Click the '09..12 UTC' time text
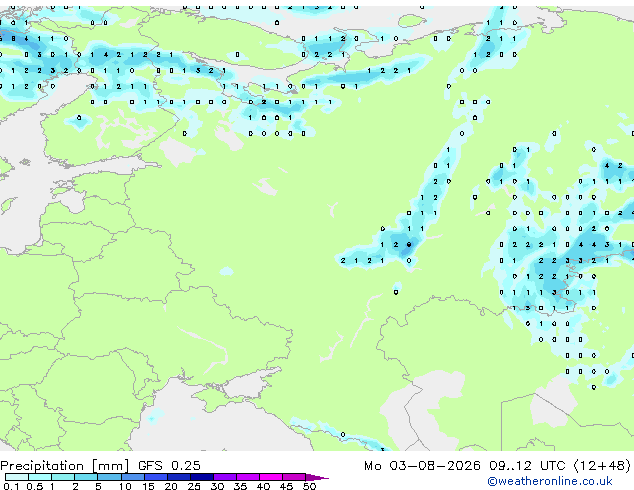The height and width of the screenshot is (490, 634). click(x=527, y=466)
